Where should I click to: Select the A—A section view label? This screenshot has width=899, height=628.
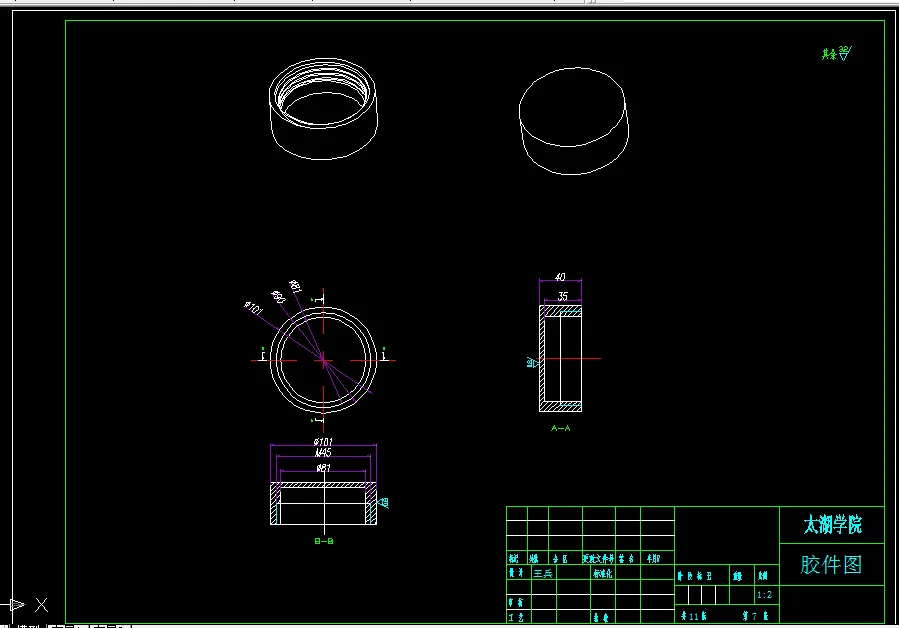pyautogui.click(x=561, y=428)
